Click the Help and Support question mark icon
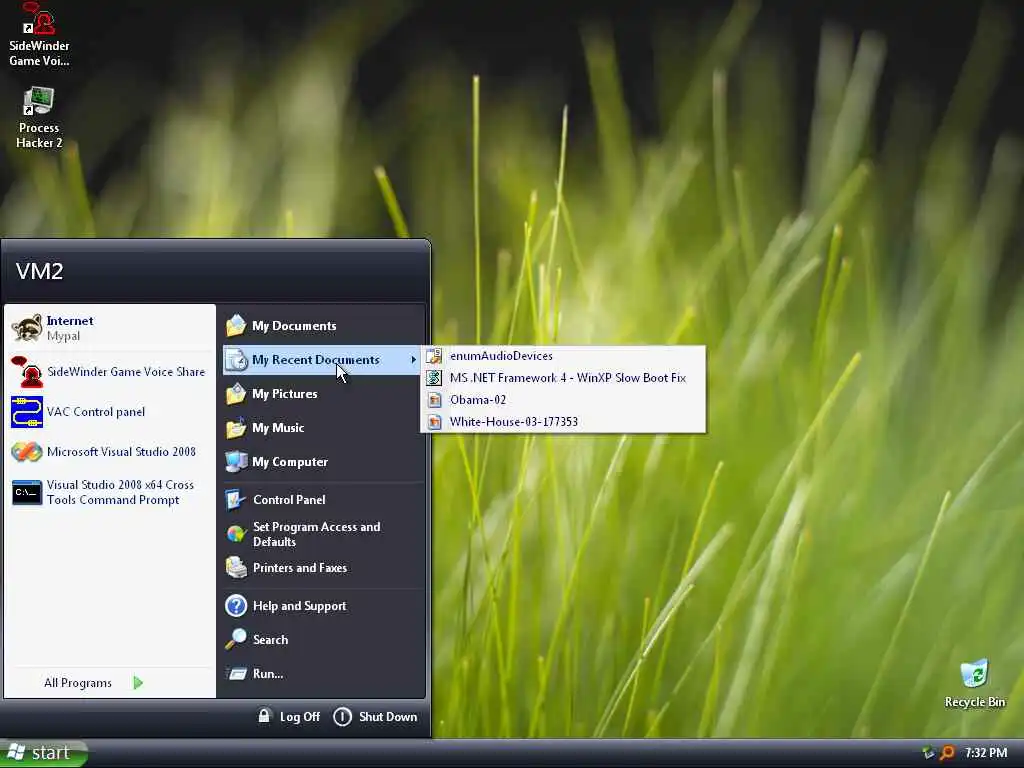Image resolution: width=1024 pixels, height=768 pixels. point(236,606)
